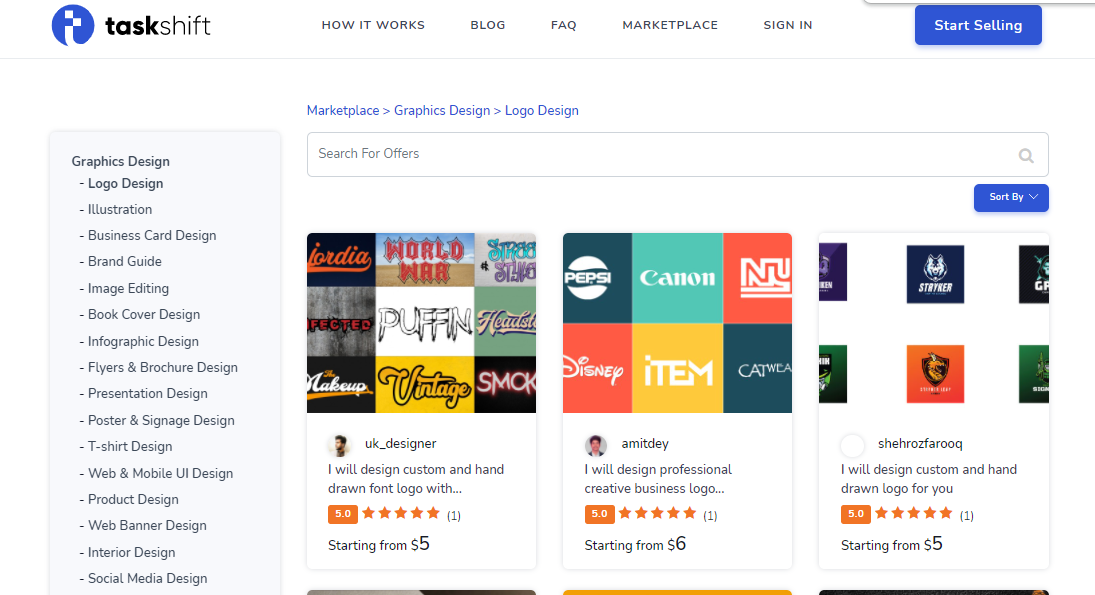Open shehrozfarooq's avatar placeholder

click(x=852, y=445)
